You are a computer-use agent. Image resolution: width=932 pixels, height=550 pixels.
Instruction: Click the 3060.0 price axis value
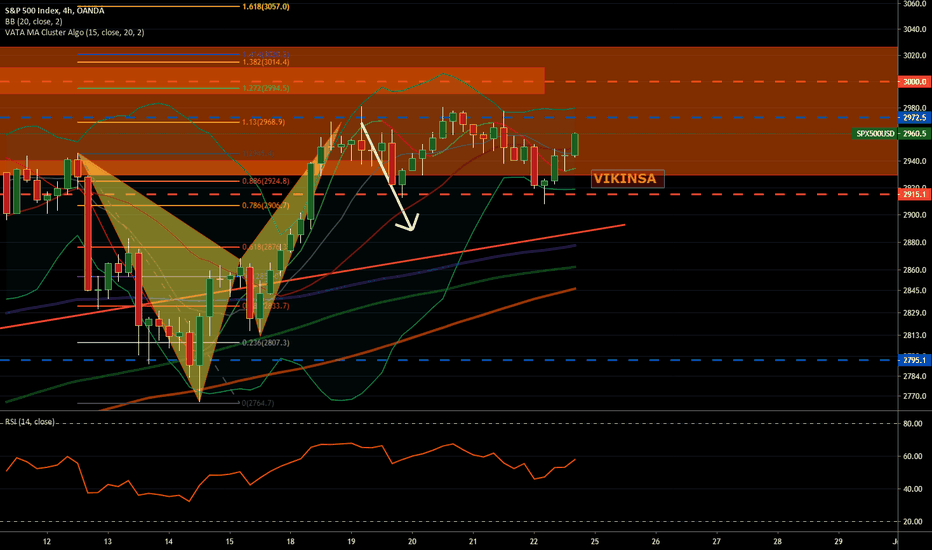[915, 4]
